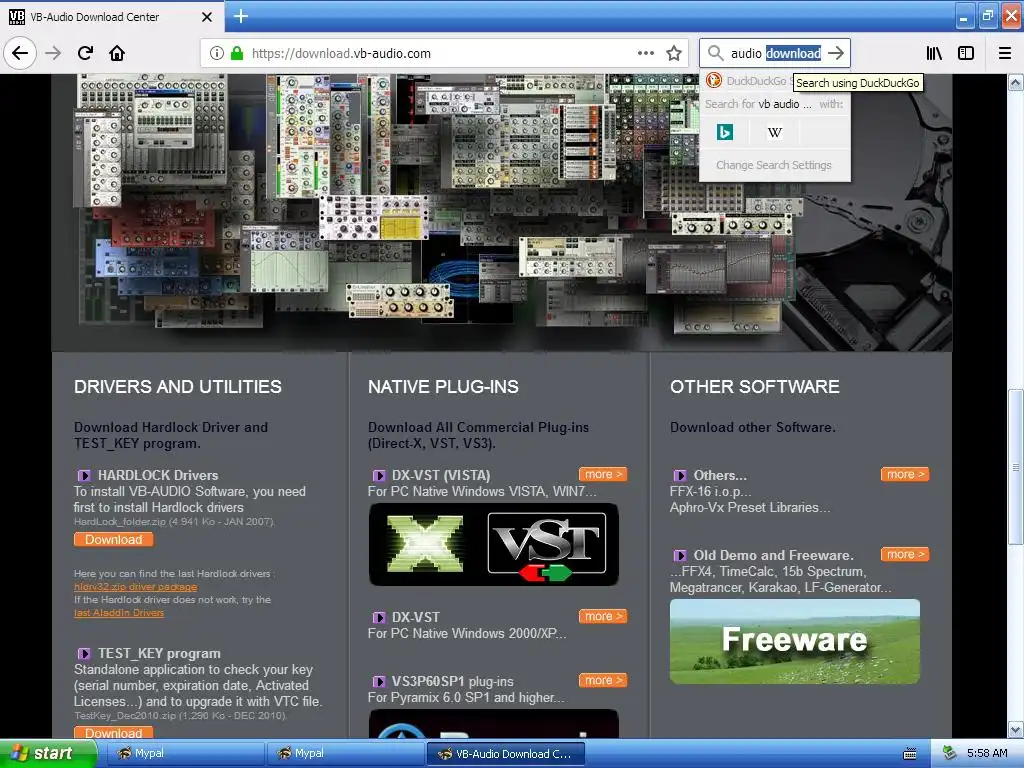This screenshot has width=1024, height=768.
Task: Open the hamburger application menu
Action: click(1005, 53)
